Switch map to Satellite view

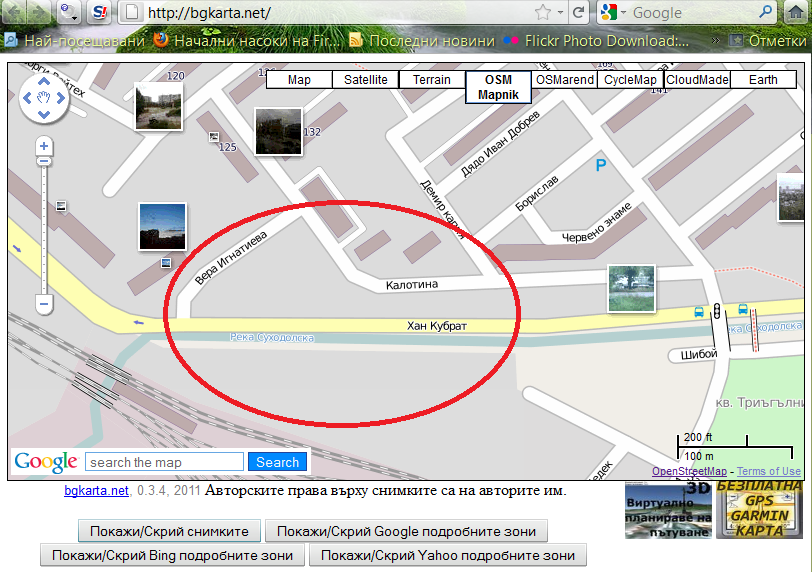coord(365,80)
